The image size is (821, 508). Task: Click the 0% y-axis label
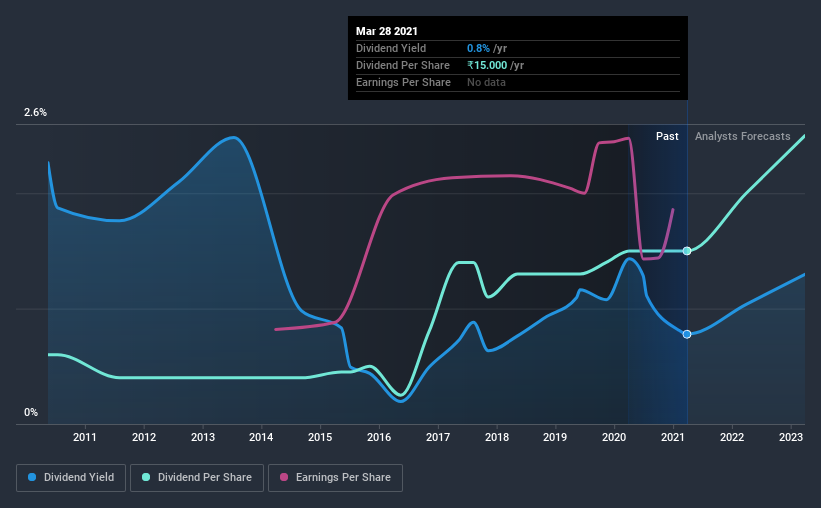[31, 413]
